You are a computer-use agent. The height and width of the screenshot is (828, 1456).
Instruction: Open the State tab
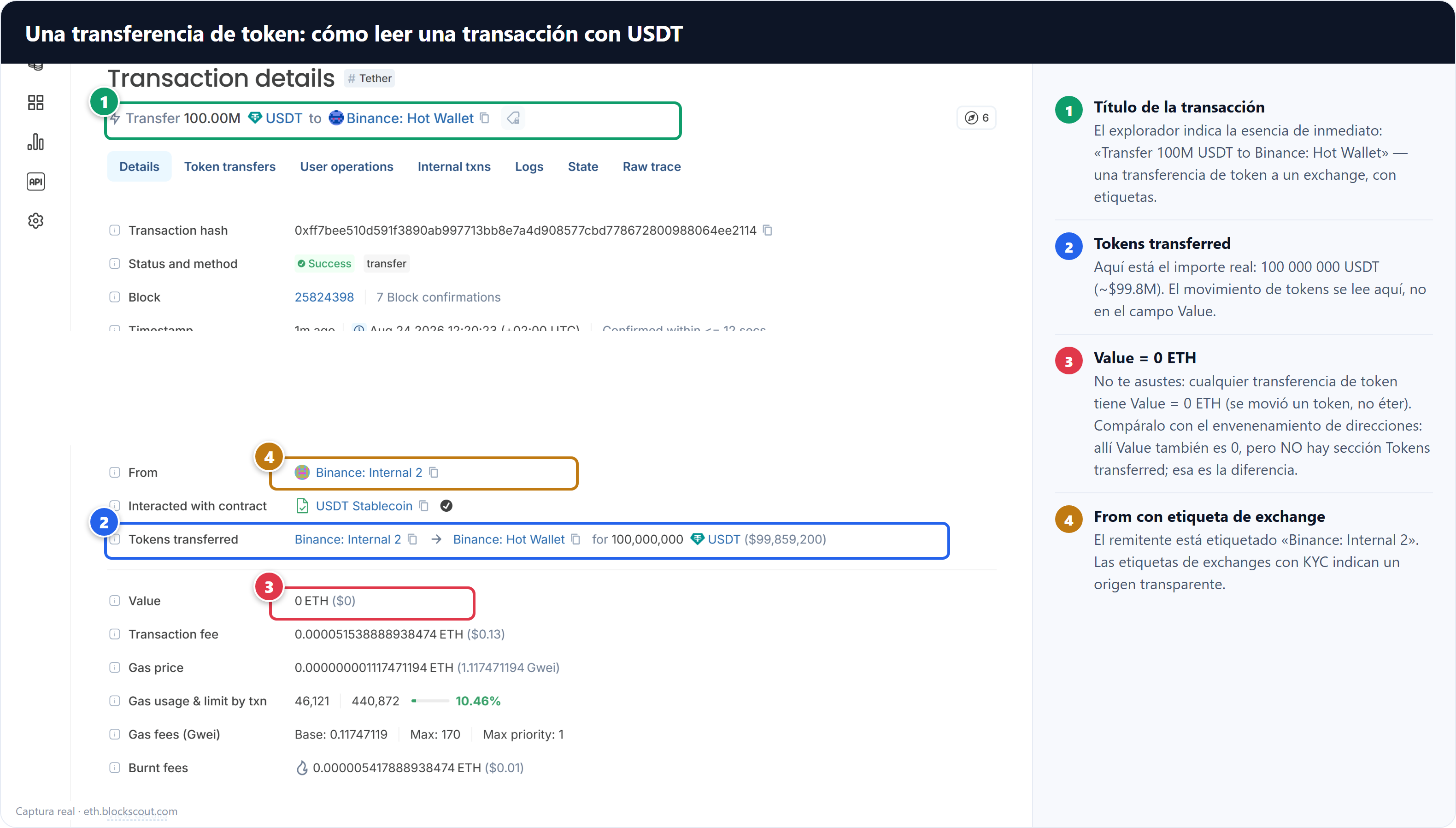(x=583, y=166)
